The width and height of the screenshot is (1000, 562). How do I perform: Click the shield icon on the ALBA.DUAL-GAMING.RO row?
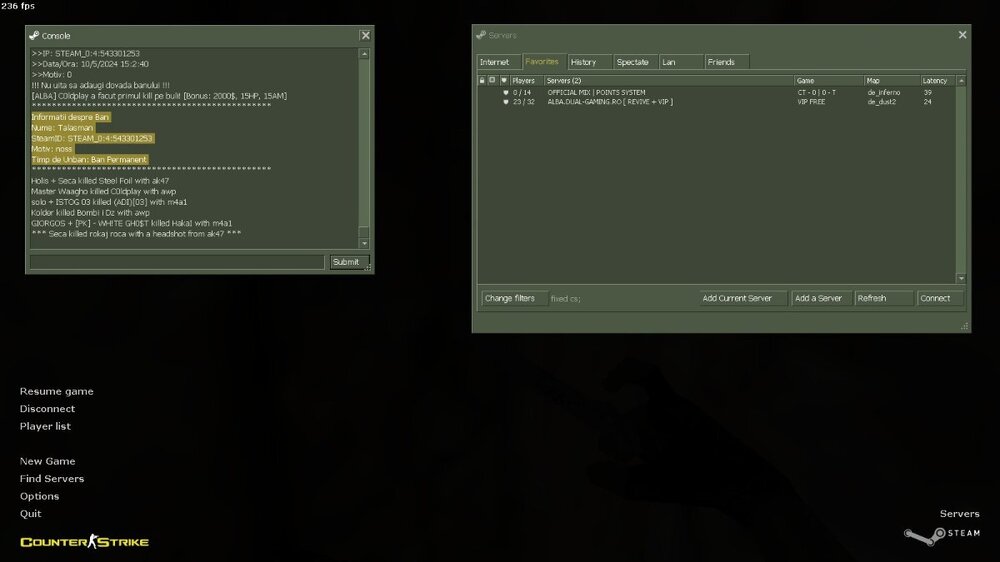(x=505, y=102)
